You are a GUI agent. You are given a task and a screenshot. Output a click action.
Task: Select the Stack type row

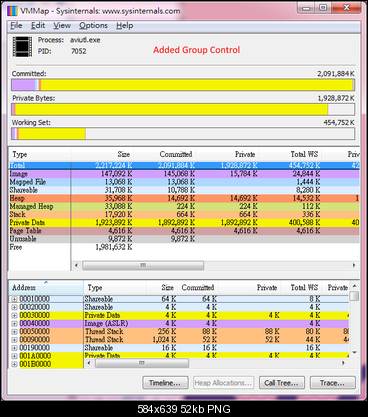(184, 214)
